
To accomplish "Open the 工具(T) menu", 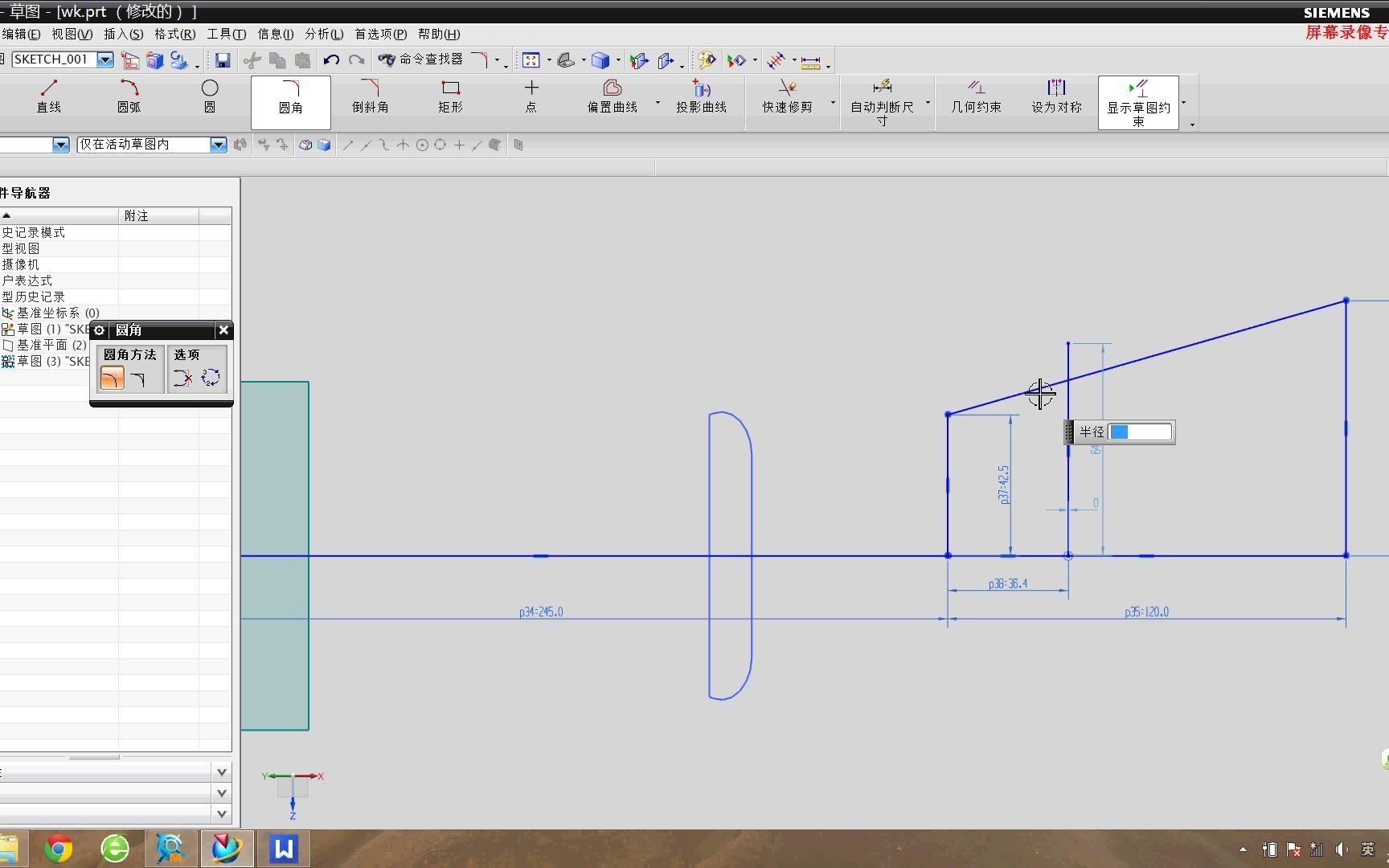I will (x=227, y=34).
